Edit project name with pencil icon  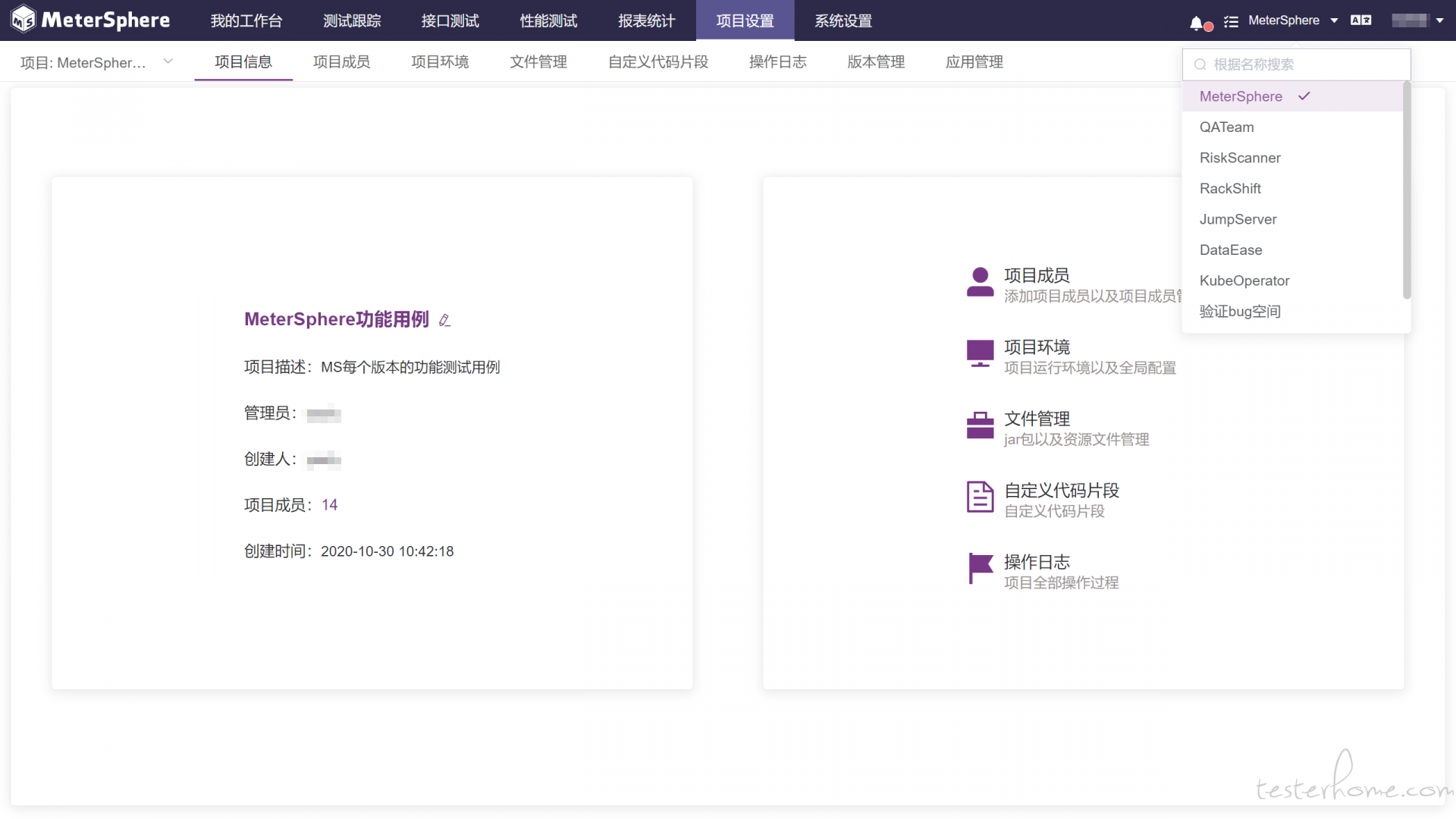445,320
